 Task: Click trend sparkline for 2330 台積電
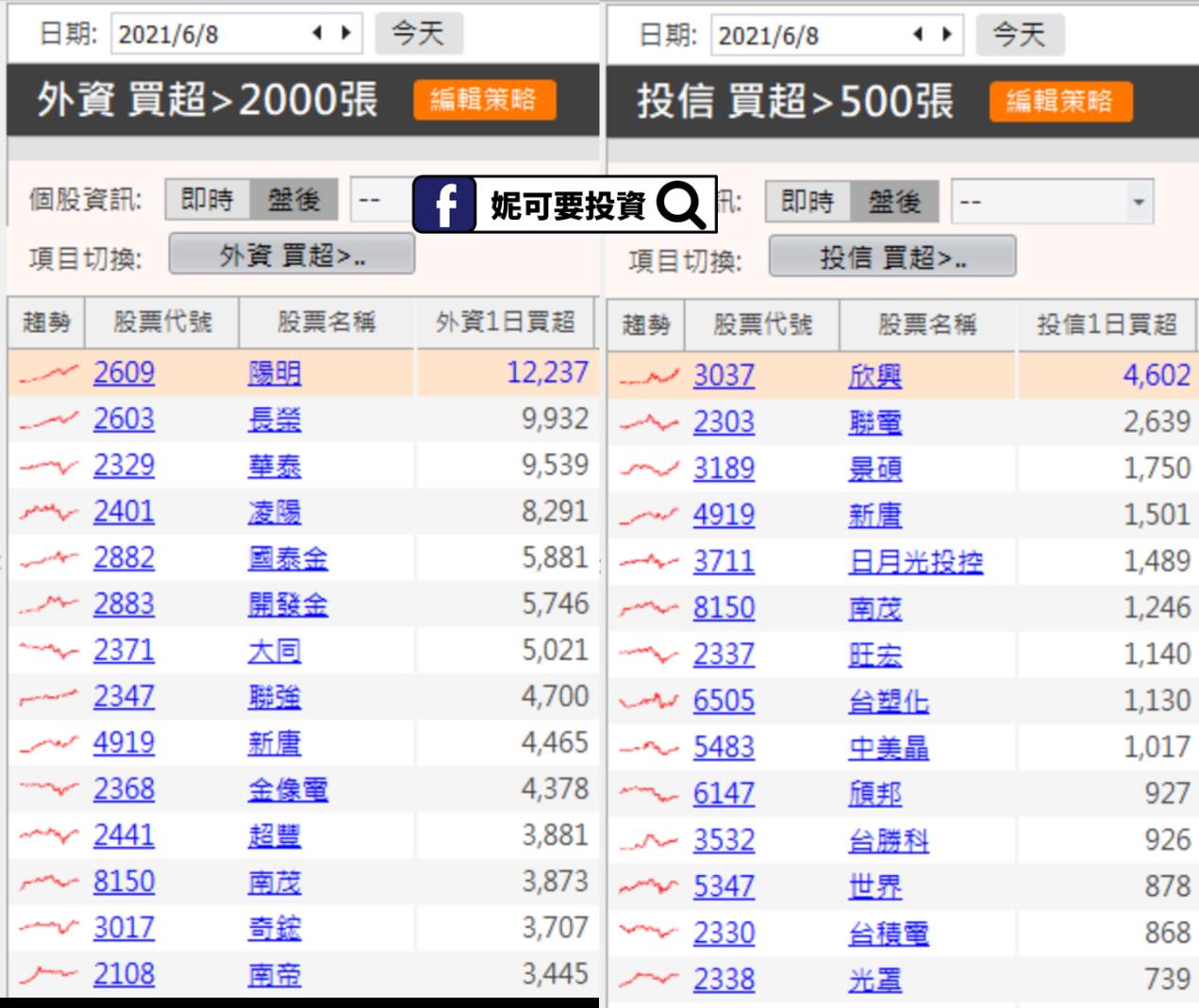pos(649,933)
